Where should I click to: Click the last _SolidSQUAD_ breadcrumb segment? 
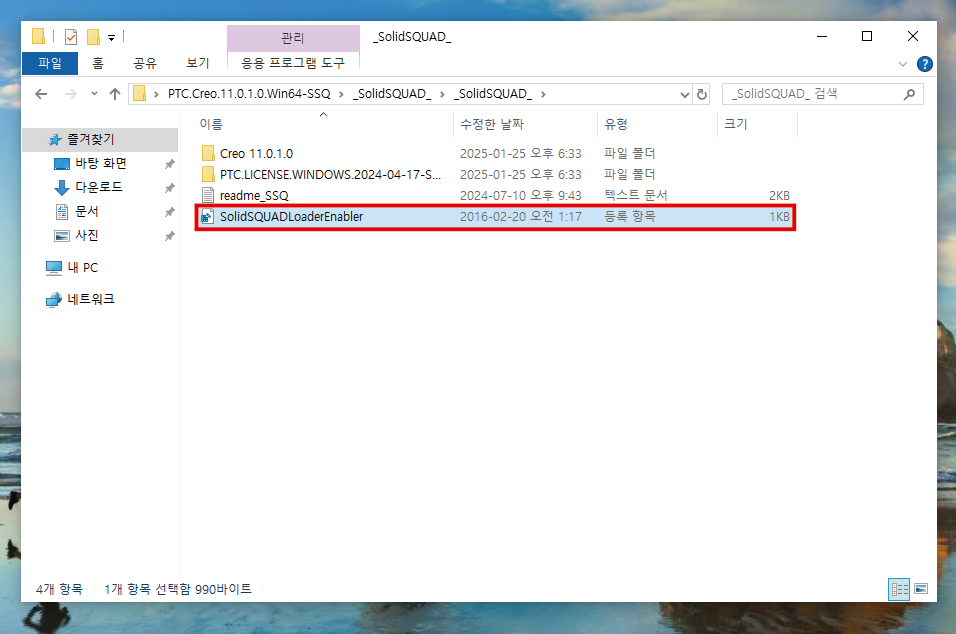[493, 94]
